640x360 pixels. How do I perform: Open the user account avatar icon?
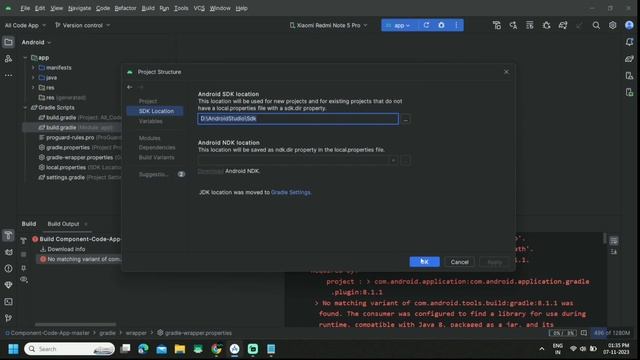629,25
